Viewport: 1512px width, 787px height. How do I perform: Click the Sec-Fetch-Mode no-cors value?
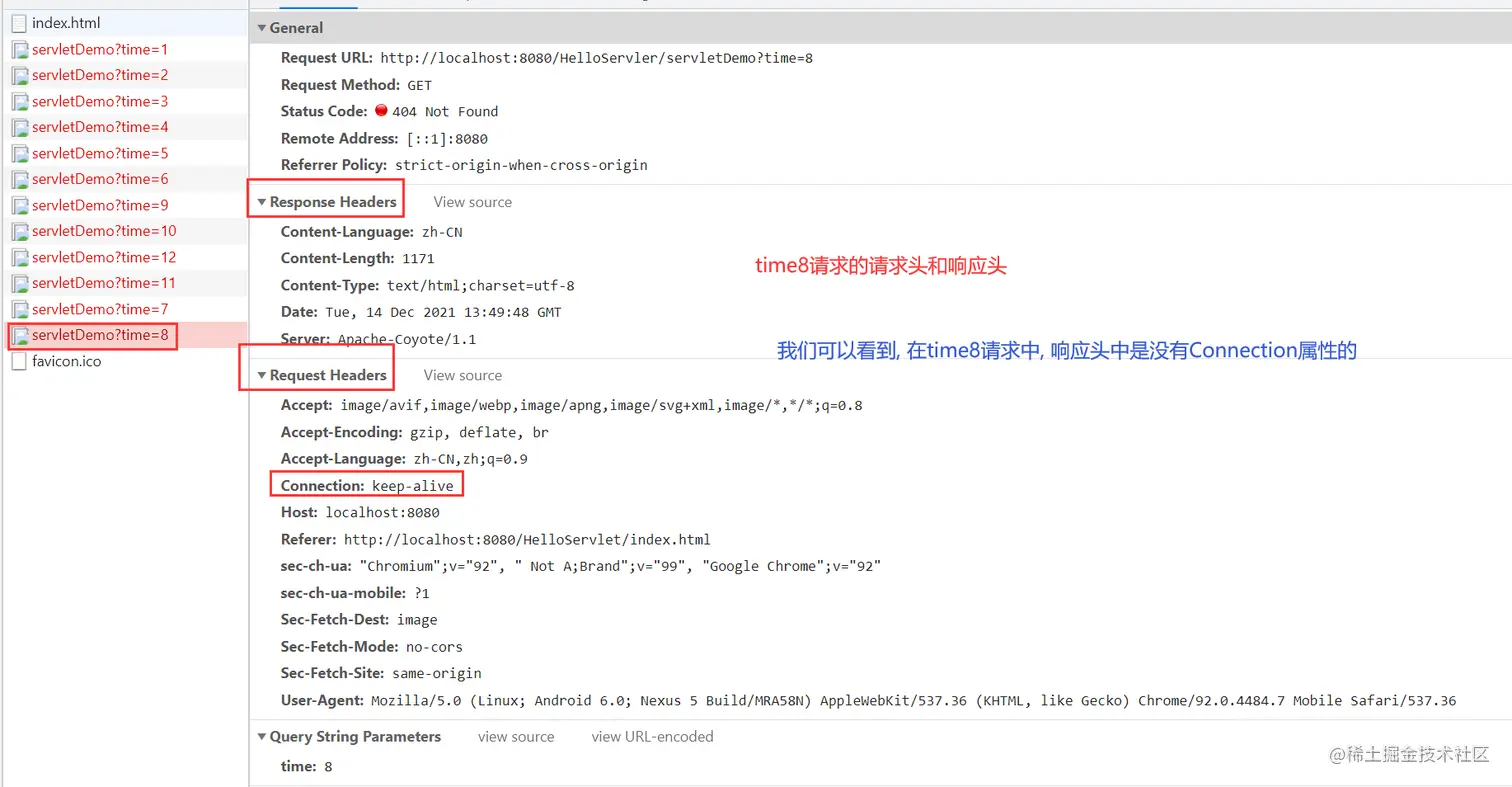[434, 647]
